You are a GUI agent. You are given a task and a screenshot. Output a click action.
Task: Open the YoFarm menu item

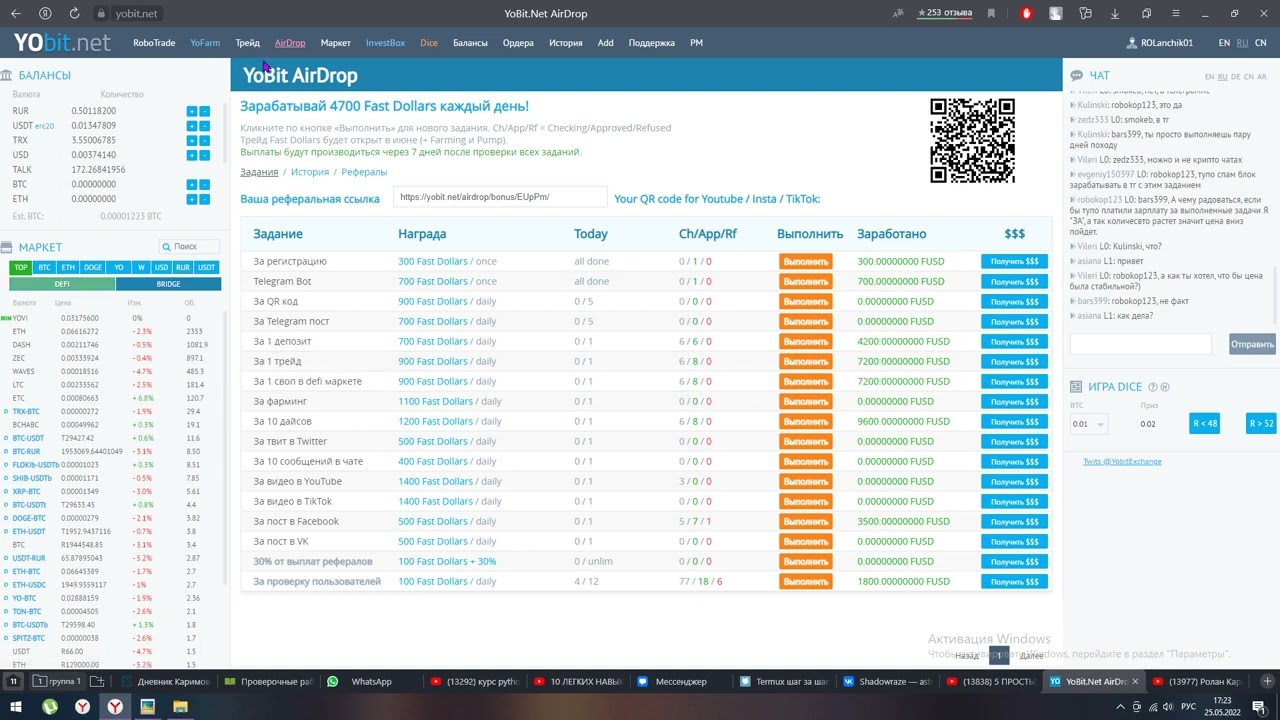click(x=205, y=43)
